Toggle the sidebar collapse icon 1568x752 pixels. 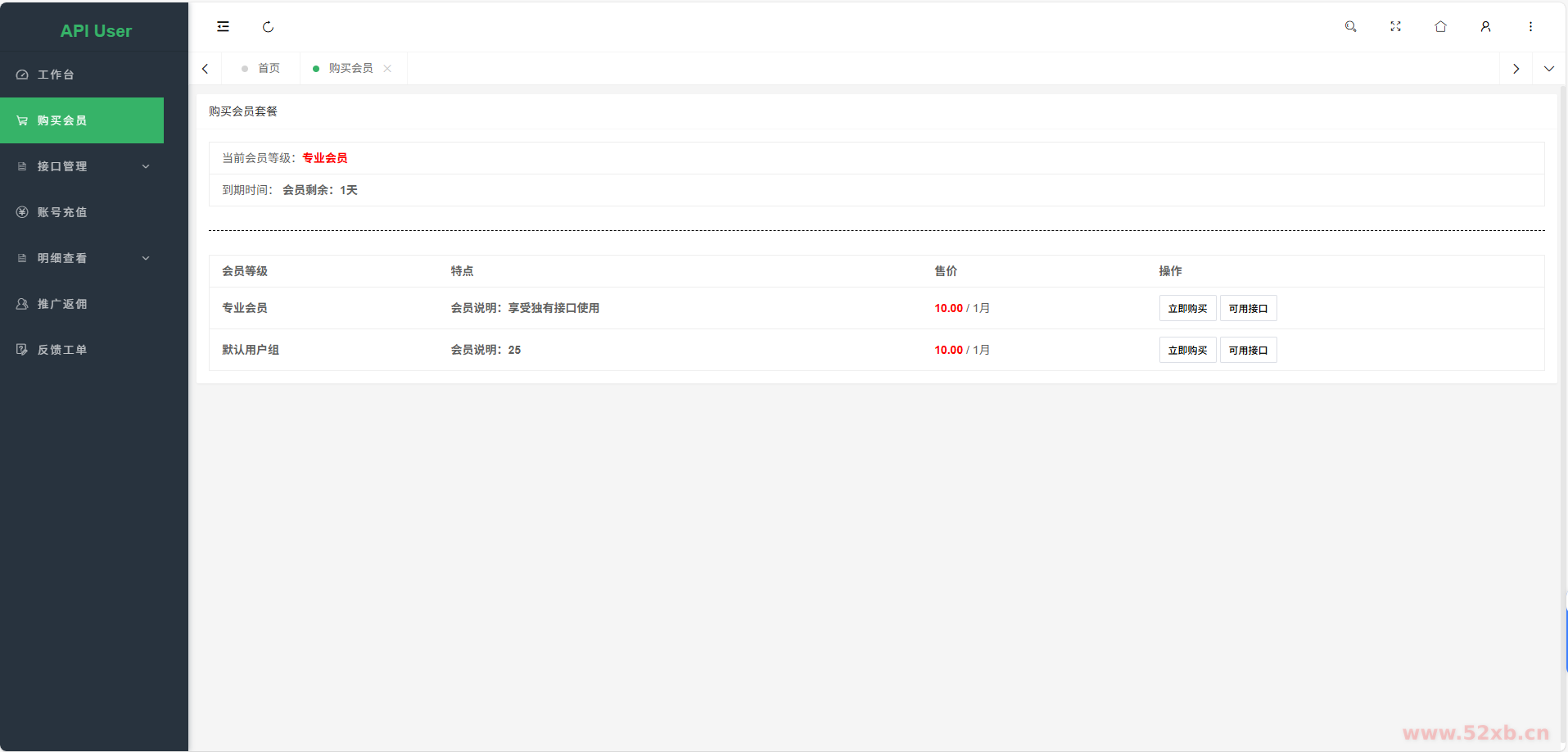223,27
